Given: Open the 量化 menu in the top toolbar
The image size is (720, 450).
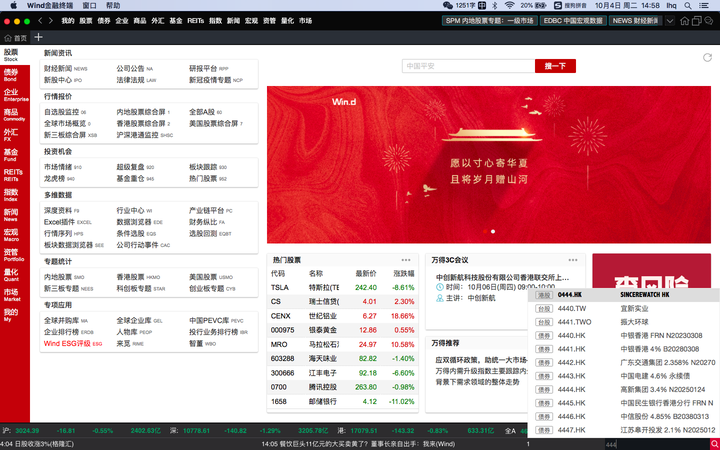Looking at the screenshot, I should click(x=287, y=21).
